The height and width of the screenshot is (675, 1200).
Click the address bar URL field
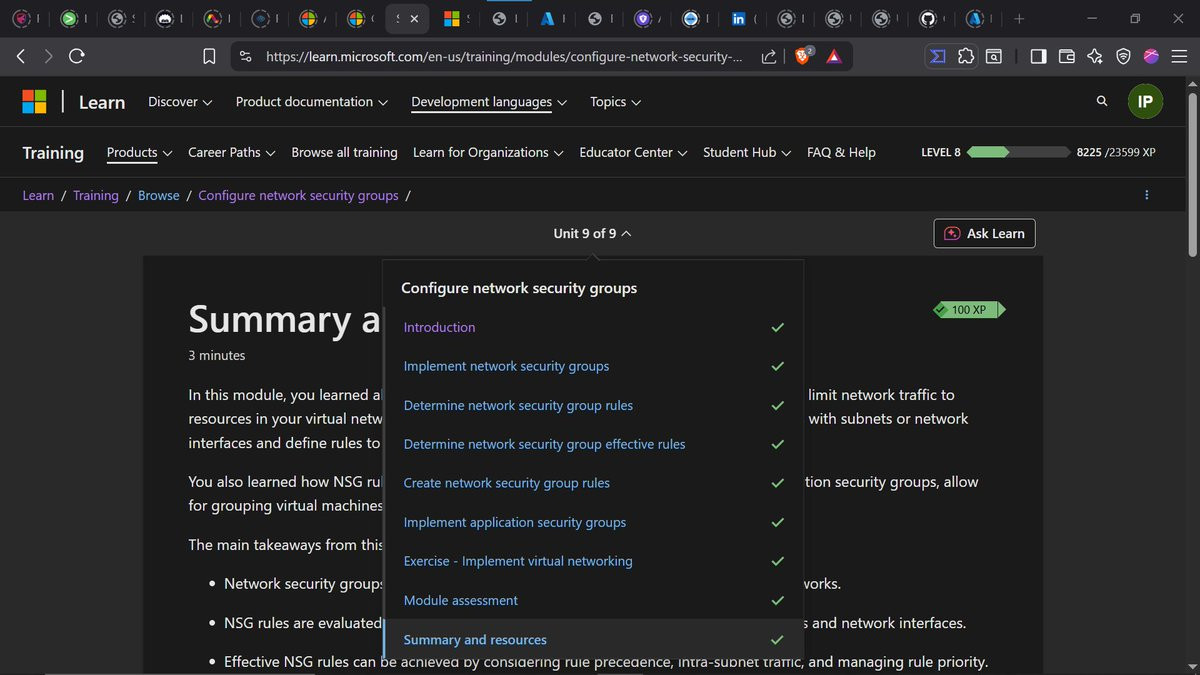[x=504, y=57]
